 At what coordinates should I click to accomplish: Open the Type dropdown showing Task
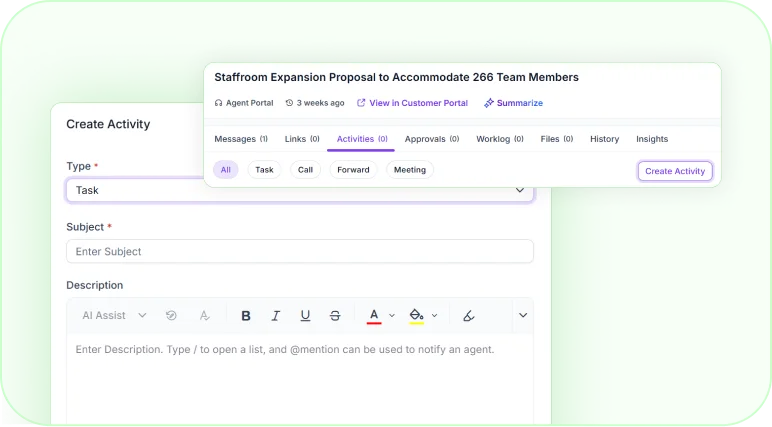point(300,190)
